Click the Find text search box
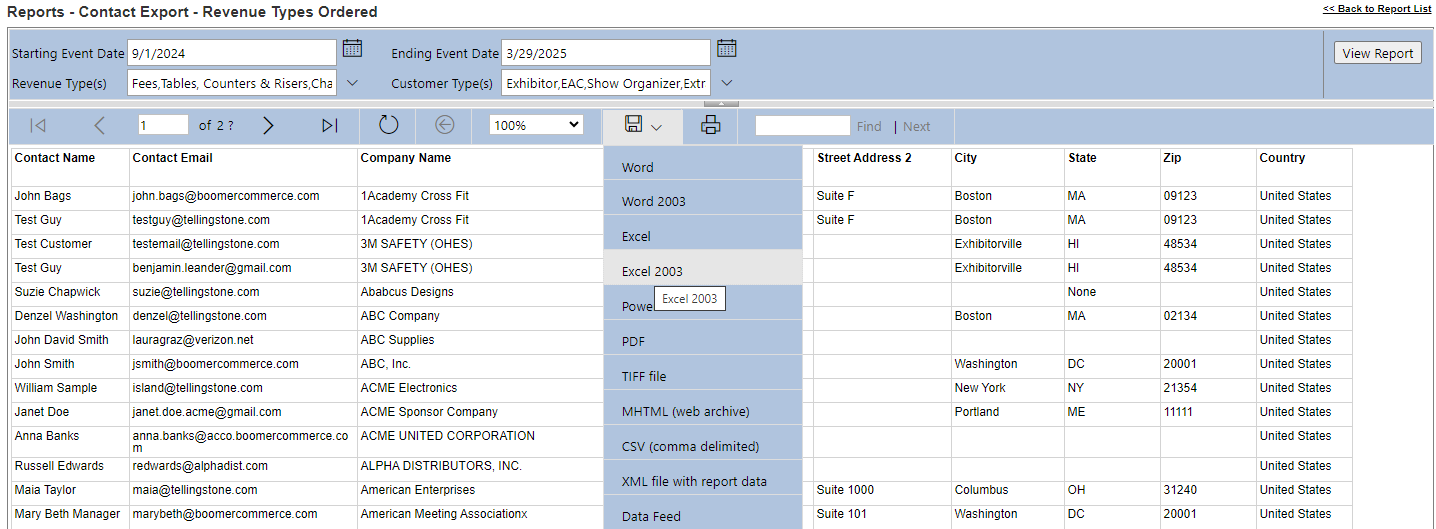 click(x=802, y=126)
